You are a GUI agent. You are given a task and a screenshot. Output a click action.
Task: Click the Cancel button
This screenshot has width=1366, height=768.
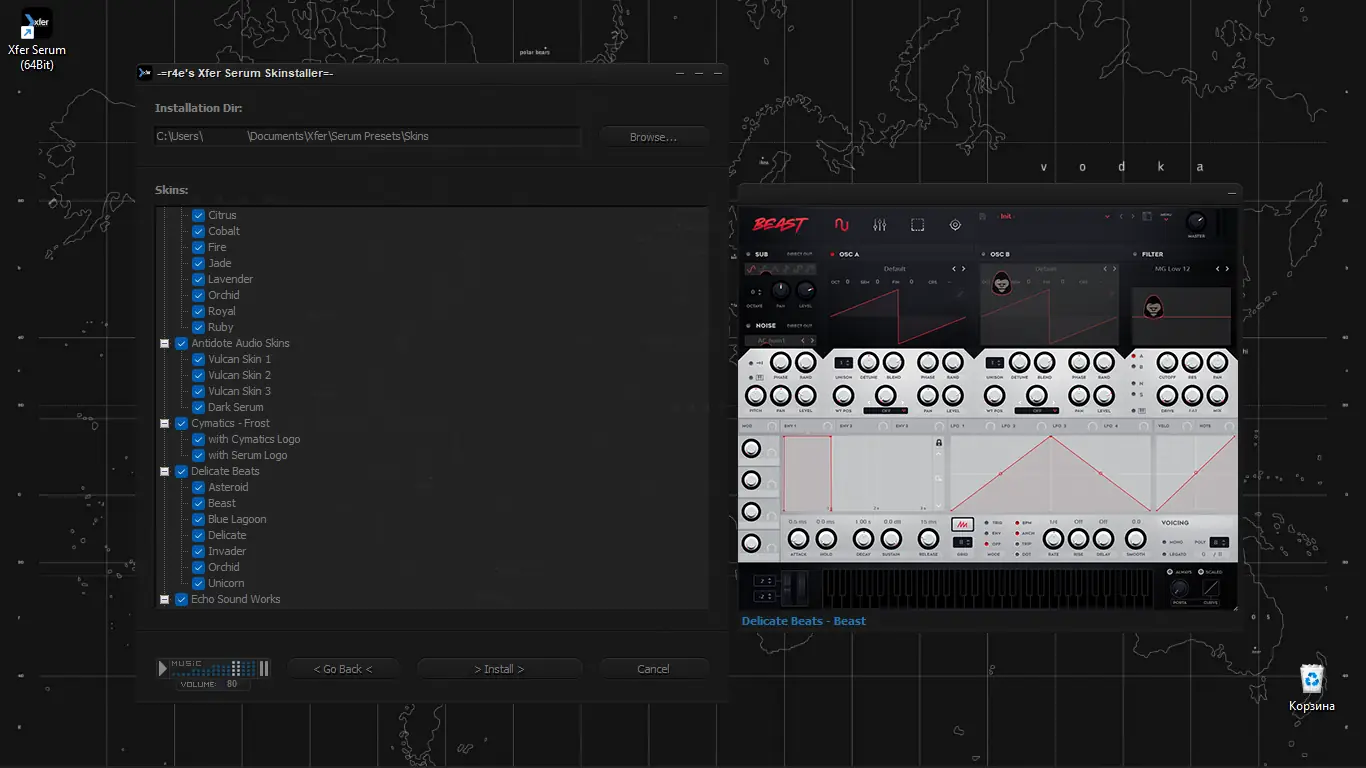pyautogui.click(x=653, y=669)
